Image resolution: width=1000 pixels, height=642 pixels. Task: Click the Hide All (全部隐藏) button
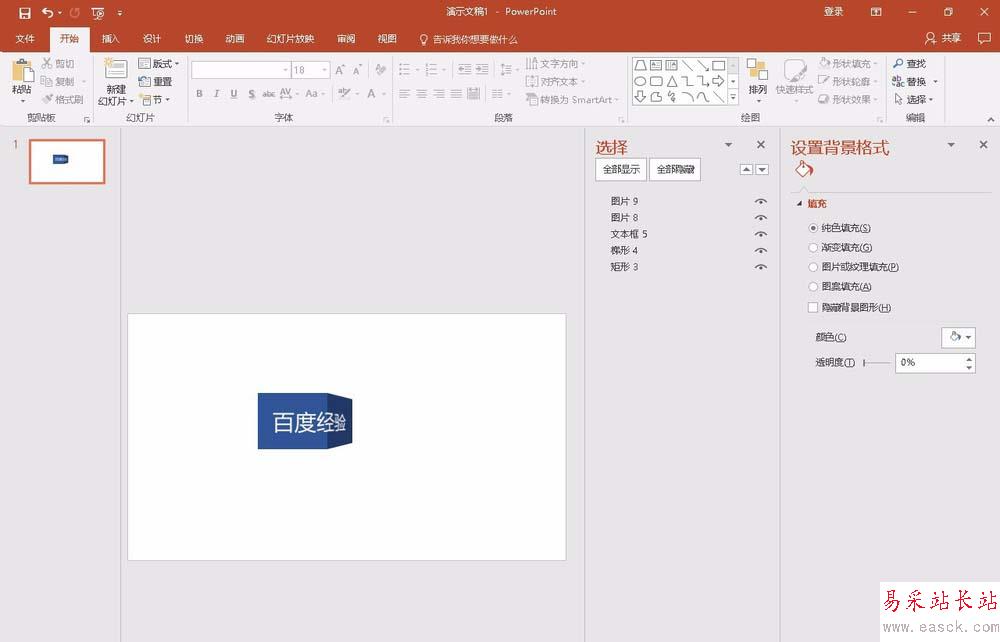point(675,170)
